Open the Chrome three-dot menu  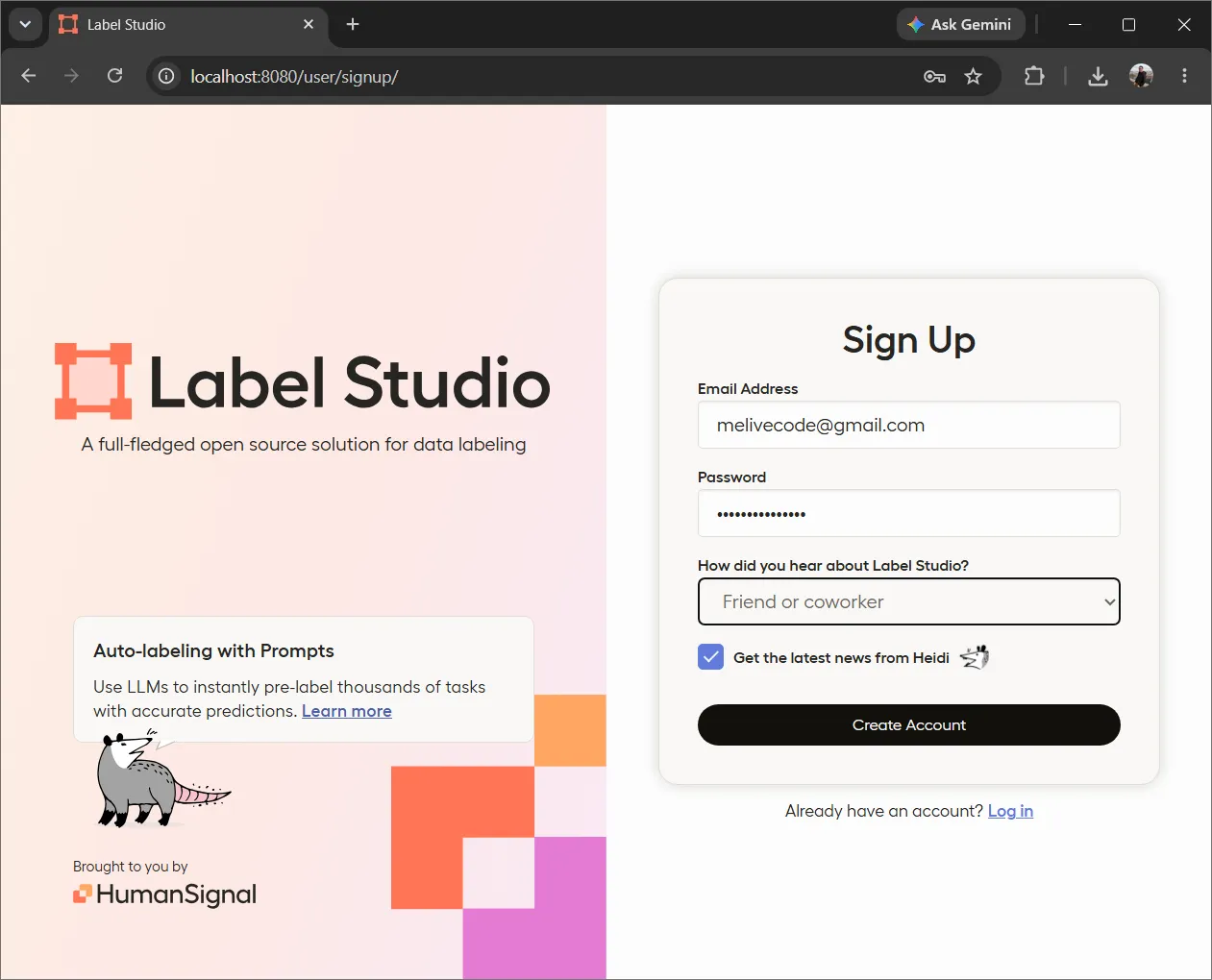click(x=1184, y=76)
